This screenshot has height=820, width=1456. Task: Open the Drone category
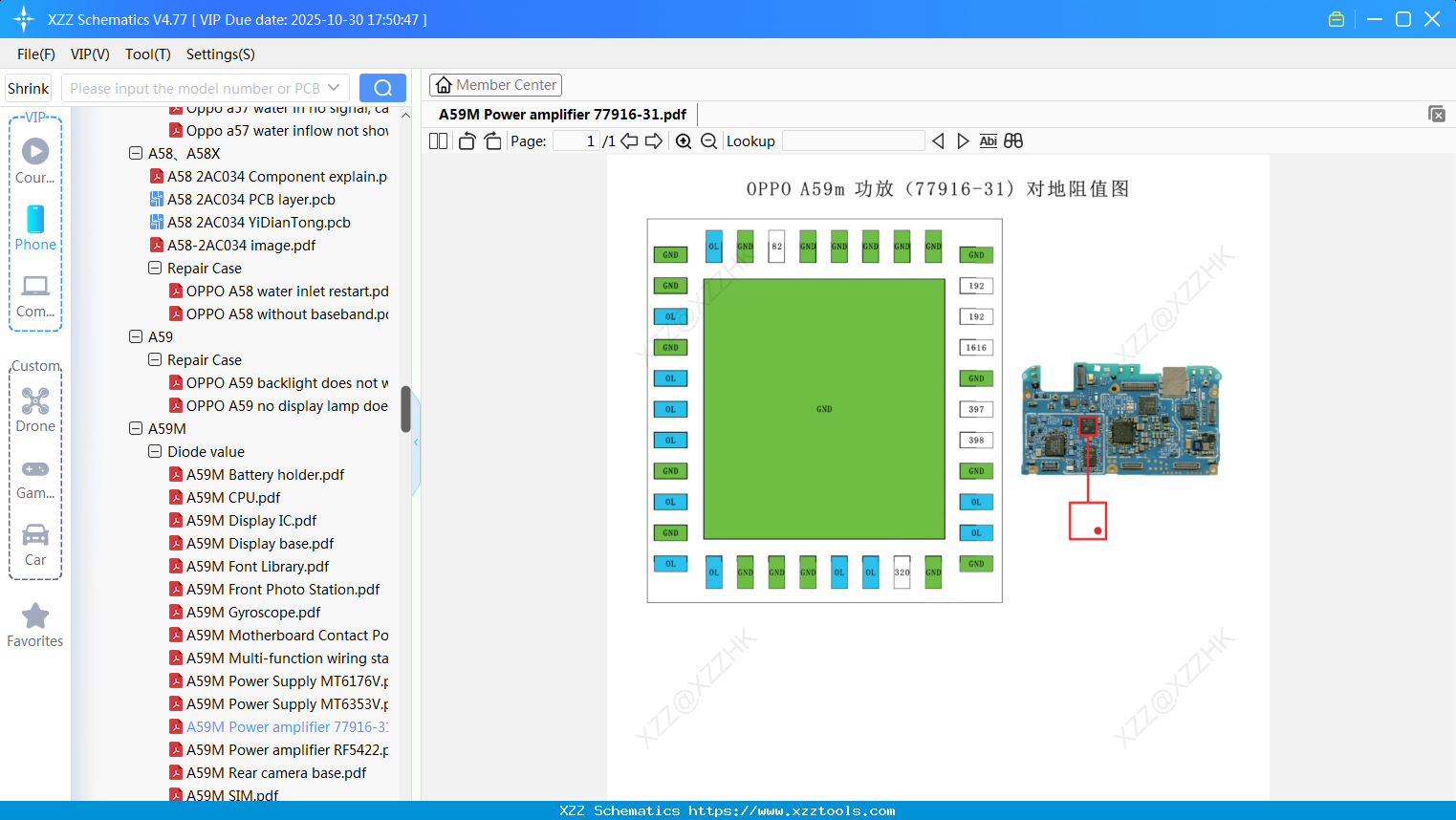pyautogui.click(x=35, y=410)
